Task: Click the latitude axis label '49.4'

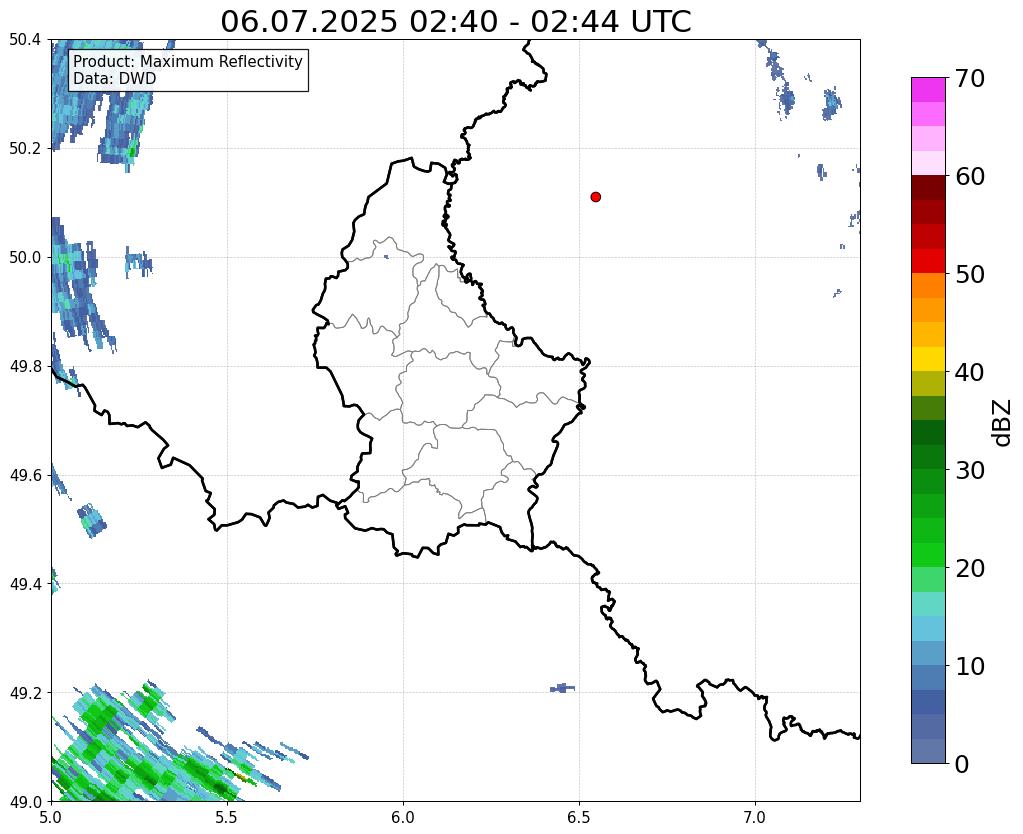Action: pos(25,584)
